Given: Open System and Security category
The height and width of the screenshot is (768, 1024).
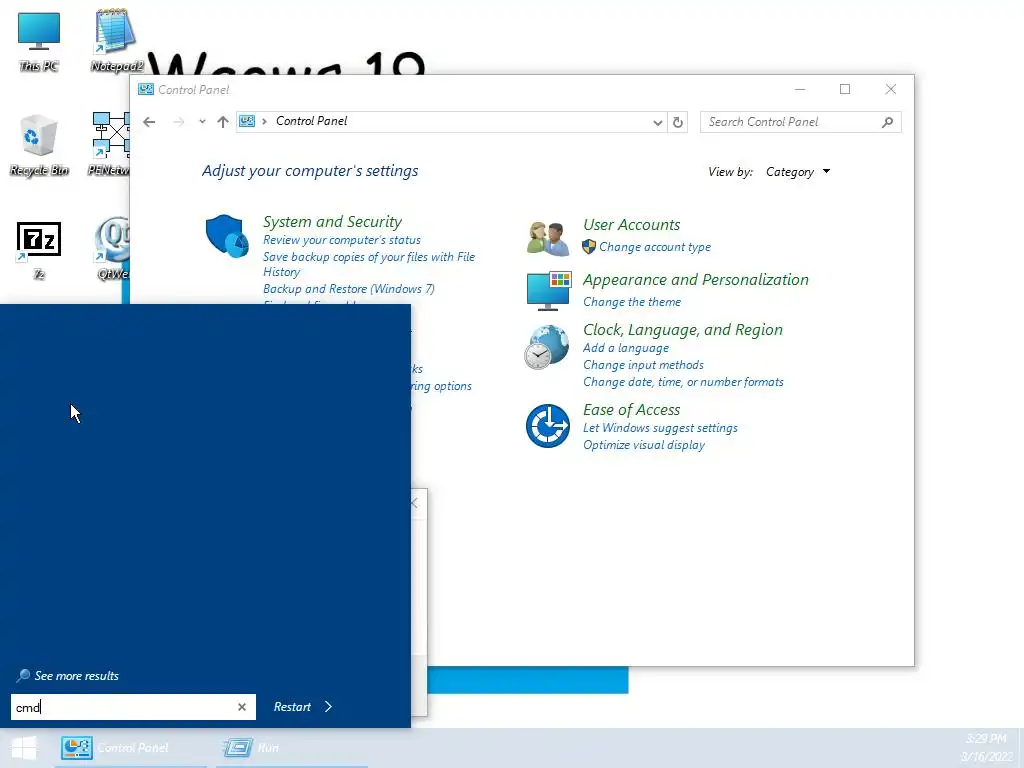Looking at the screenshot, I should [332, 222].
